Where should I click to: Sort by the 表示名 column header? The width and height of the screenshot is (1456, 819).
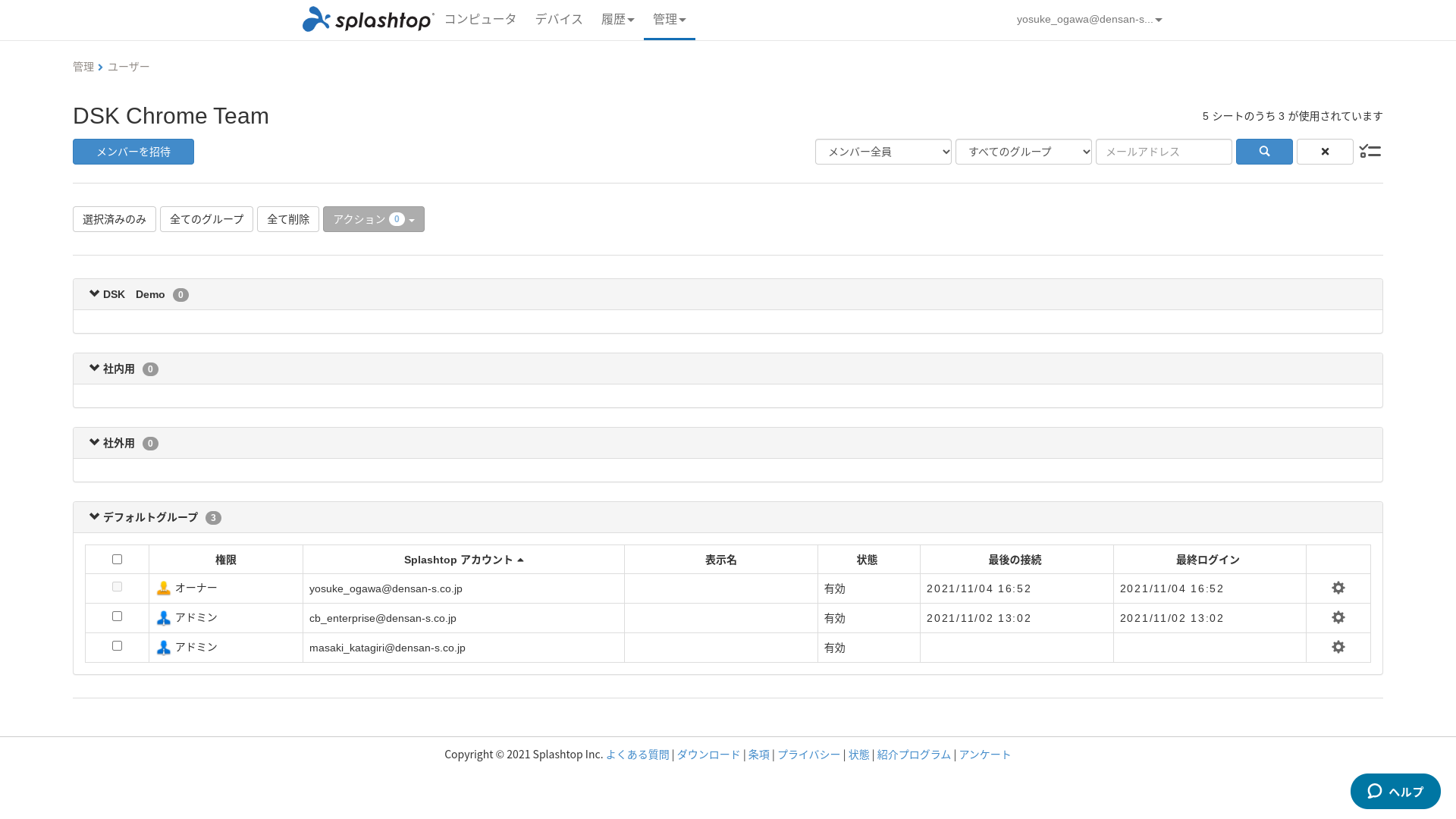tap(721, 560)
